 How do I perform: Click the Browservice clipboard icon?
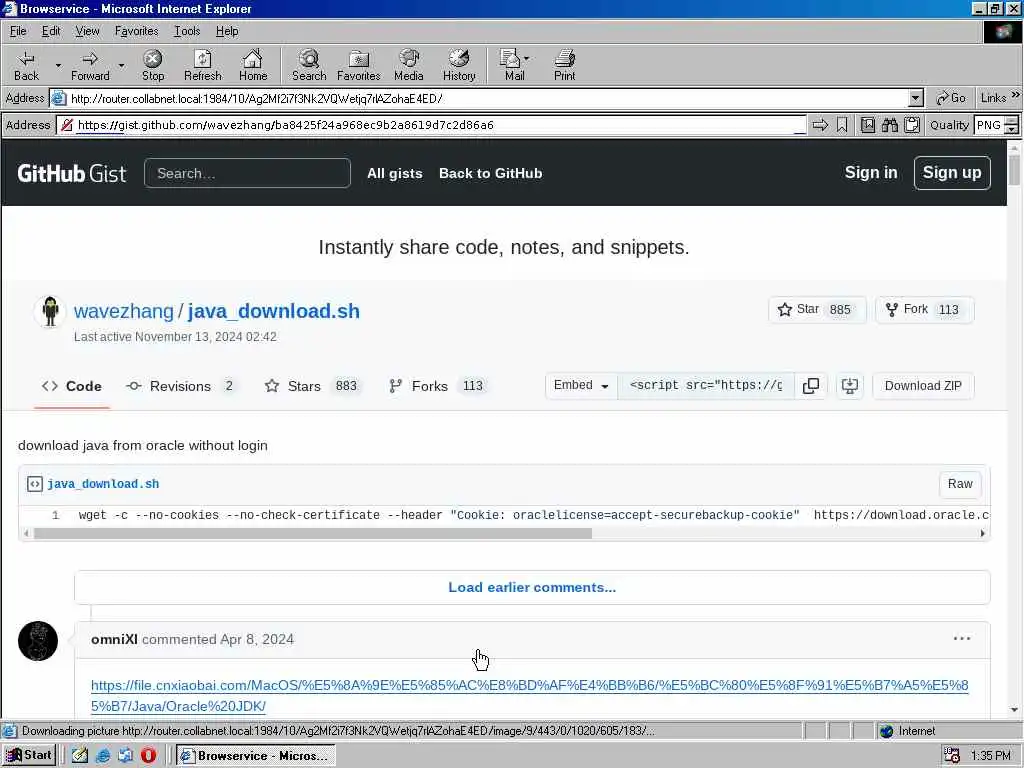(912, 125)
